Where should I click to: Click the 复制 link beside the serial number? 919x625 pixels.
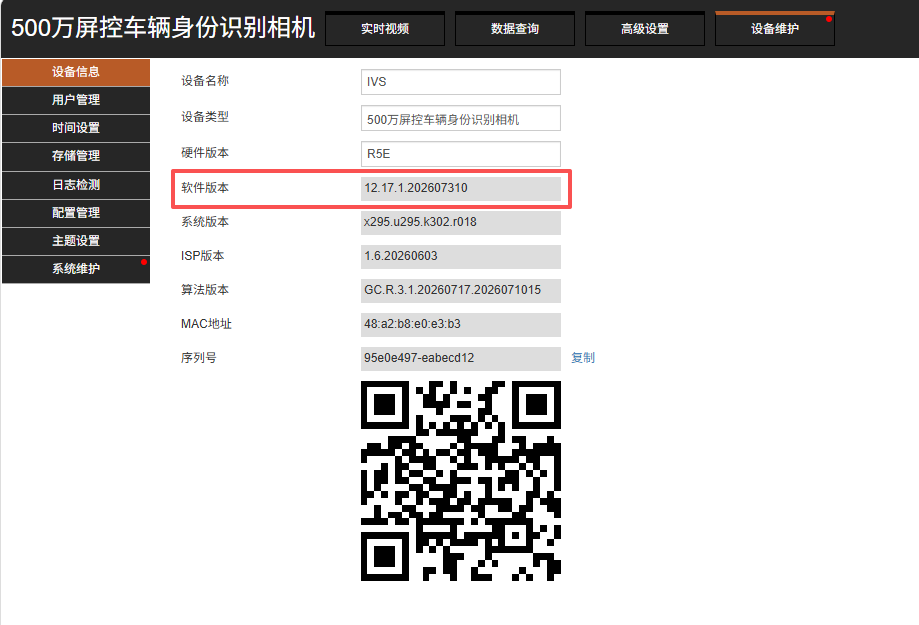tap(583, 358)
